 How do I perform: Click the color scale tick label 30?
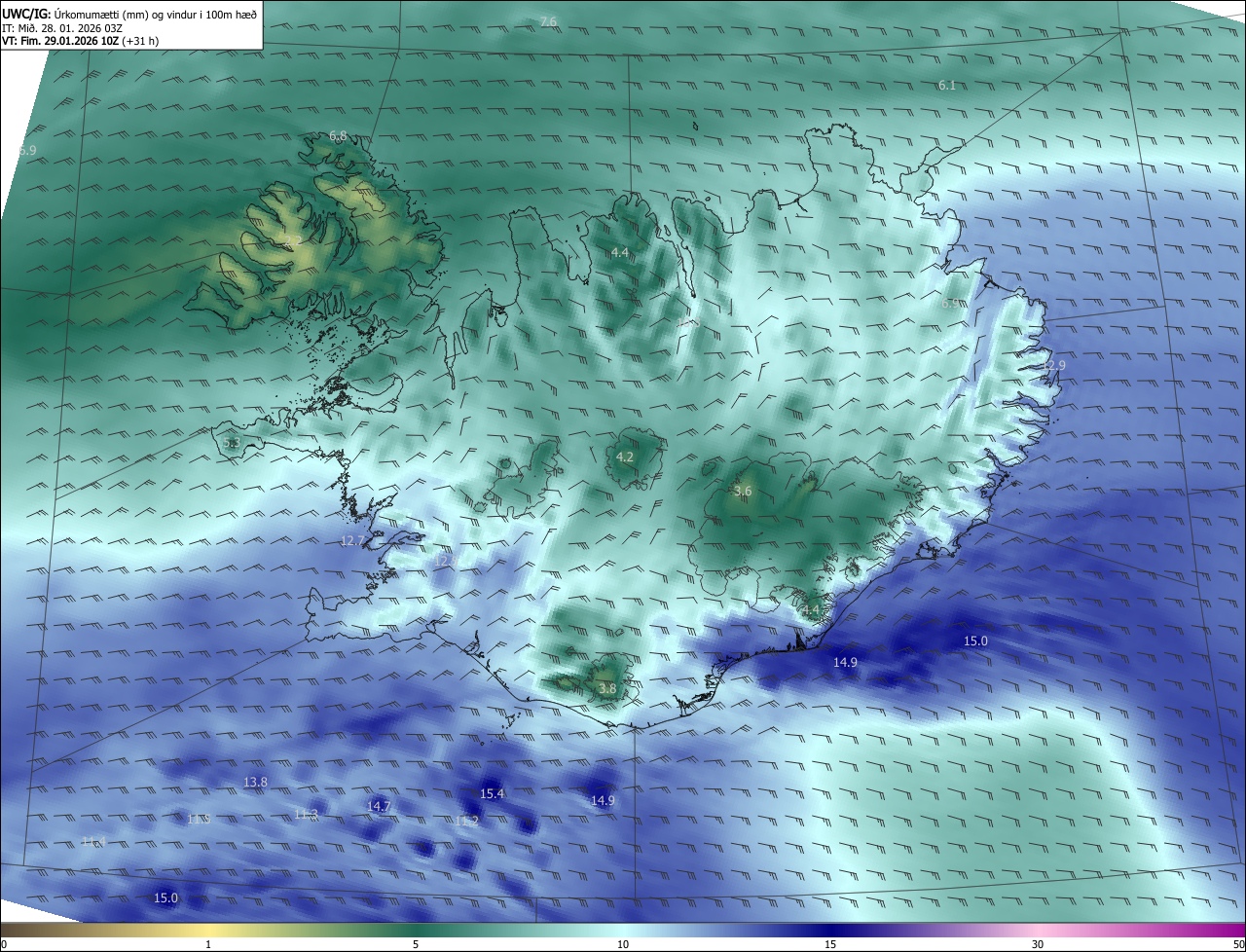[1038, 944]
